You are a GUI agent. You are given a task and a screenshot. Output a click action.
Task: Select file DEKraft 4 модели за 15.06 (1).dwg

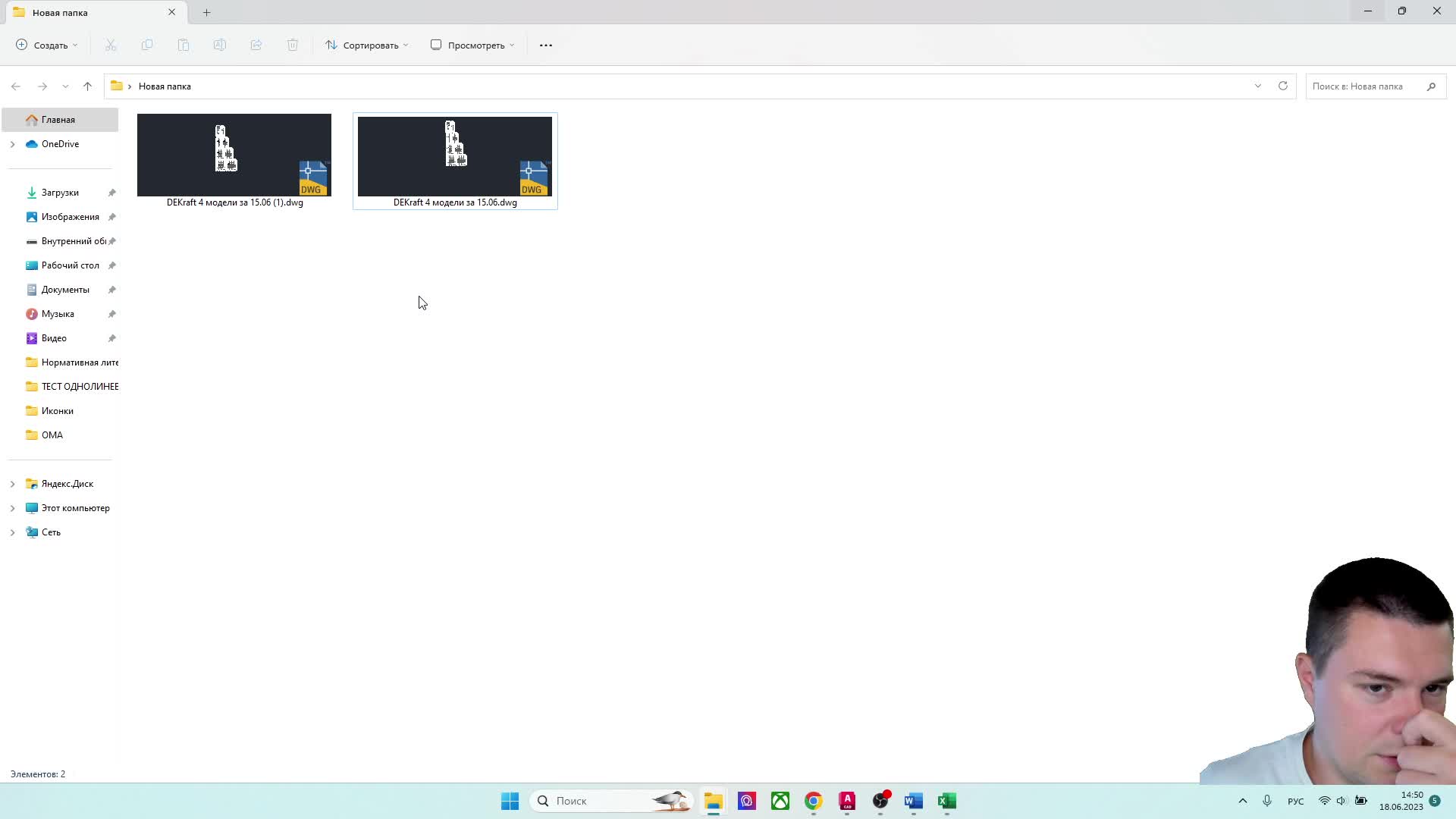234,161
